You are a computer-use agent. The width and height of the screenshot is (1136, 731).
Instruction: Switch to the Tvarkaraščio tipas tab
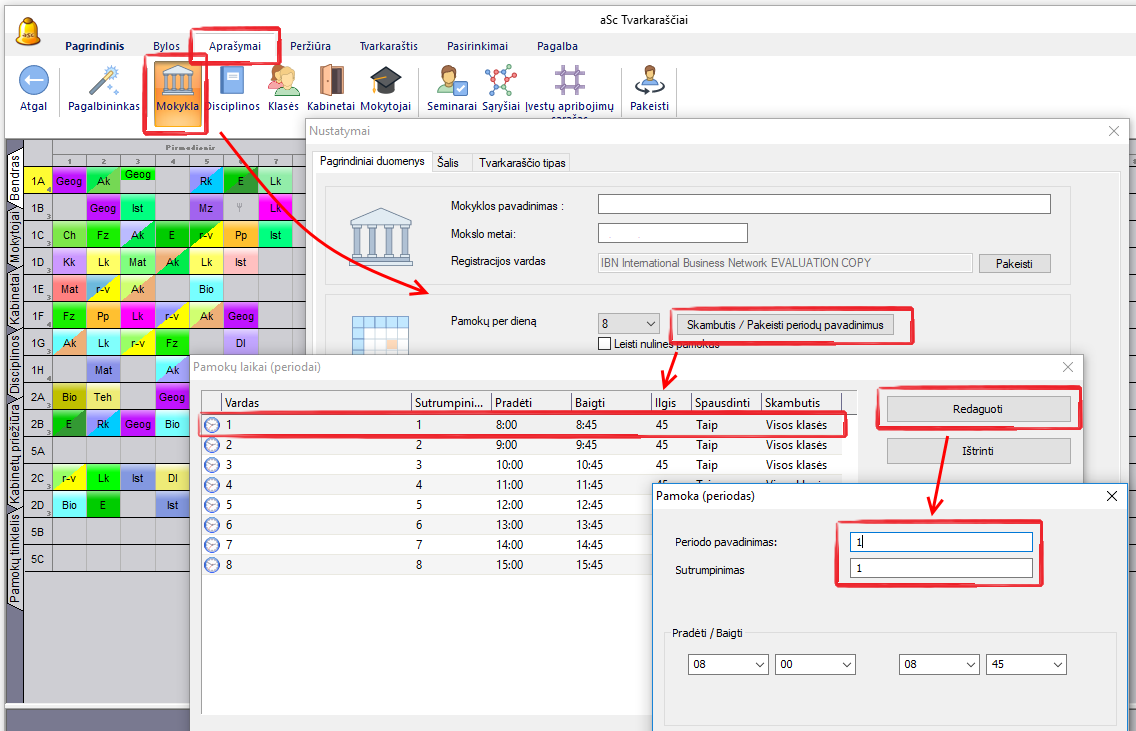pyautogui.click(x=520, y=162)
